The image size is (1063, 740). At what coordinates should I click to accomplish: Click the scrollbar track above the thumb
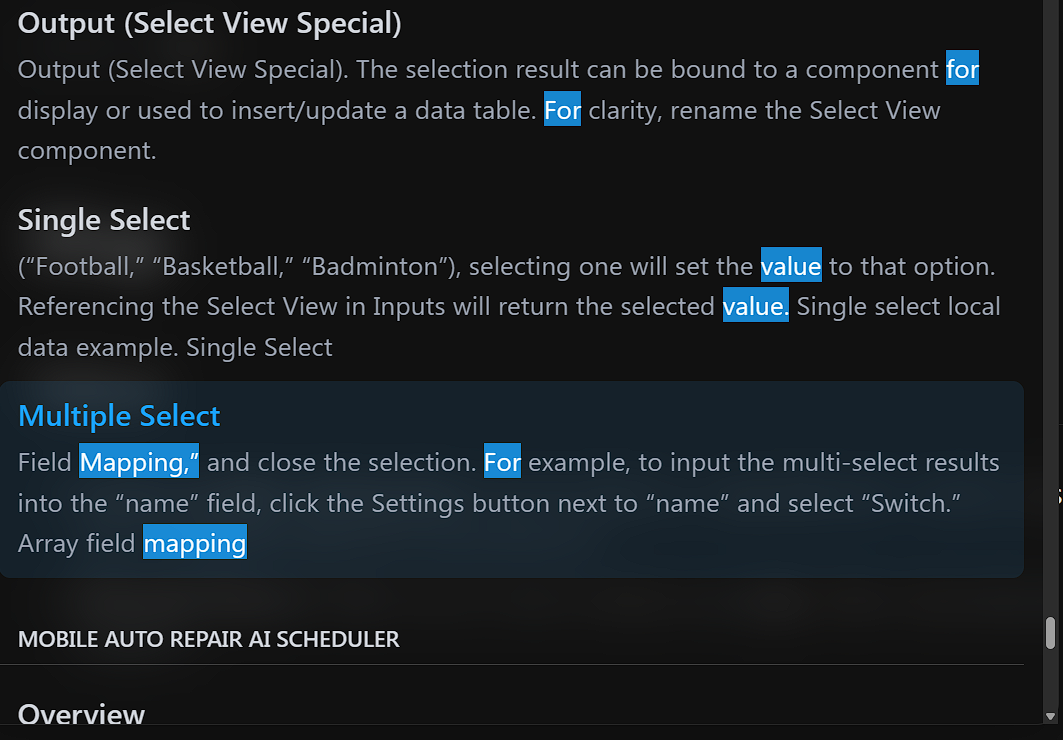[x=1050, y=300]
